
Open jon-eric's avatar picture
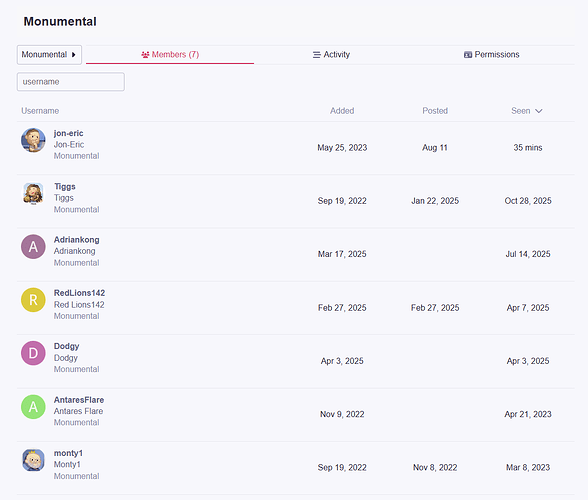click(x=33, y=140)
